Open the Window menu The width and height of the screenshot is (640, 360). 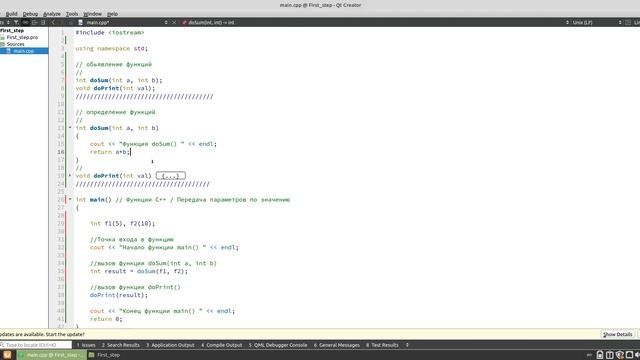(92, 13)
